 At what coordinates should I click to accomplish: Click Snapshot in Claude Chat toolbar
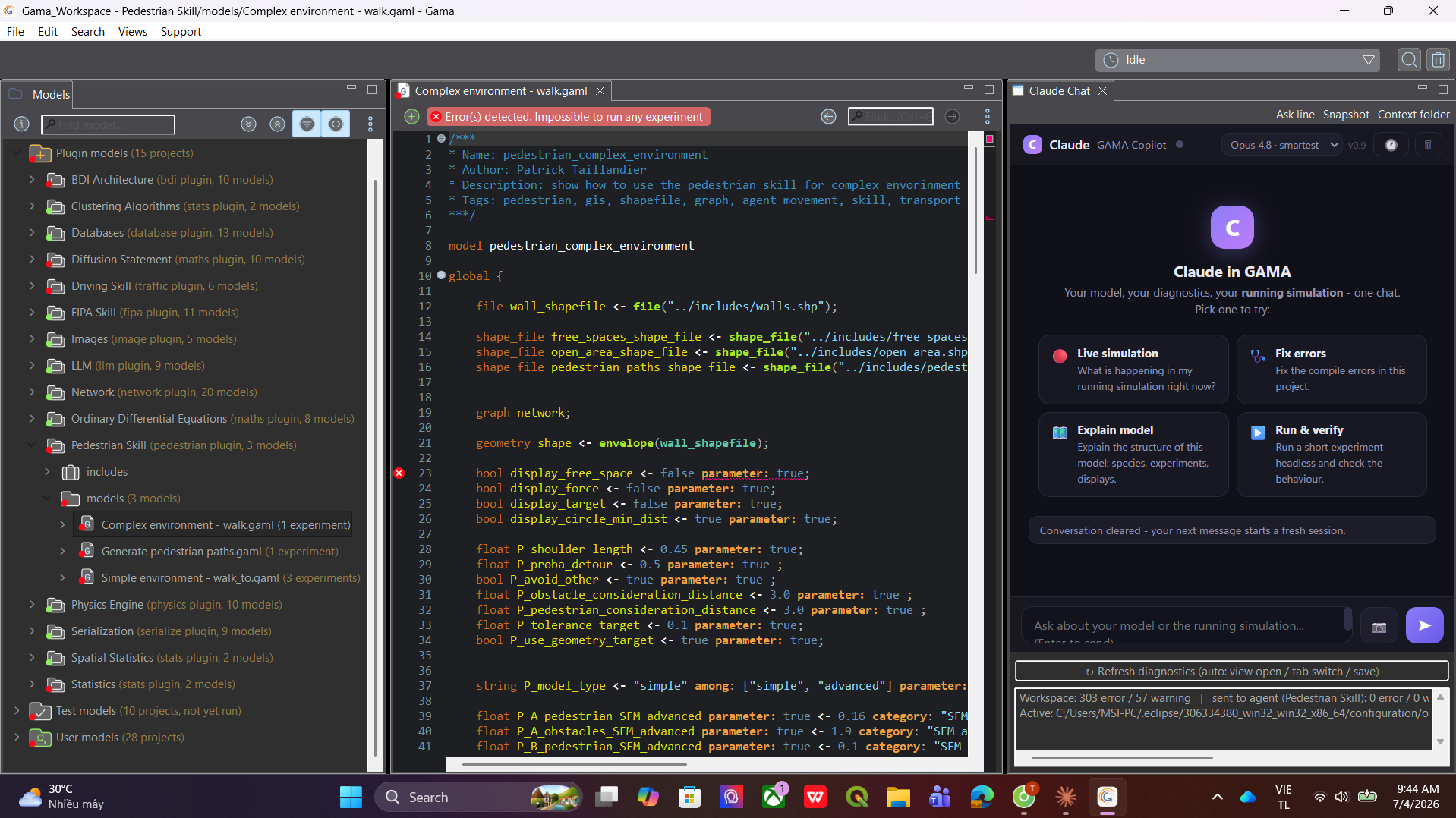coord(1346,115)
